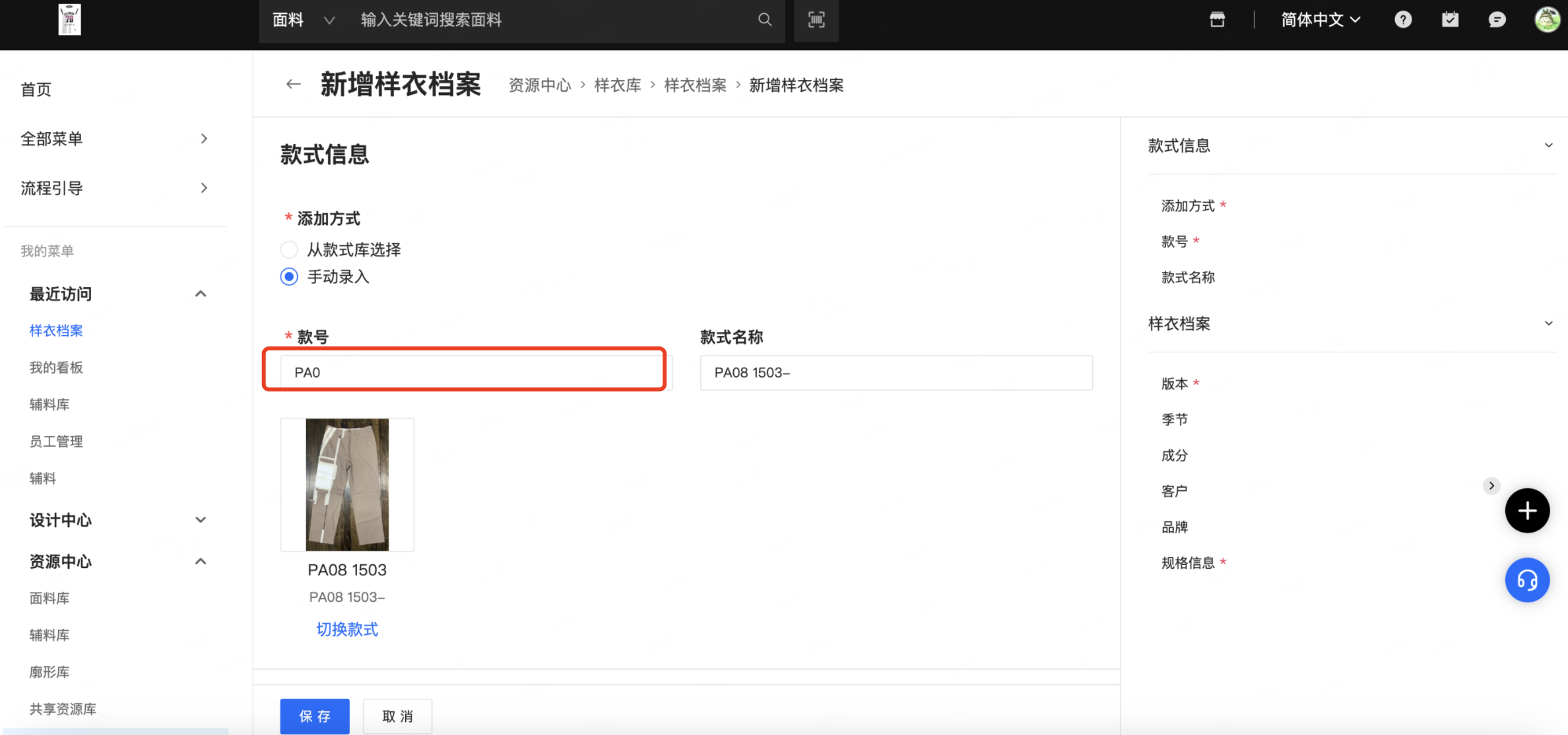
Task: Open 样衣档案 in the sidebar
Action: pyautogui.click(x=56, y=331)
